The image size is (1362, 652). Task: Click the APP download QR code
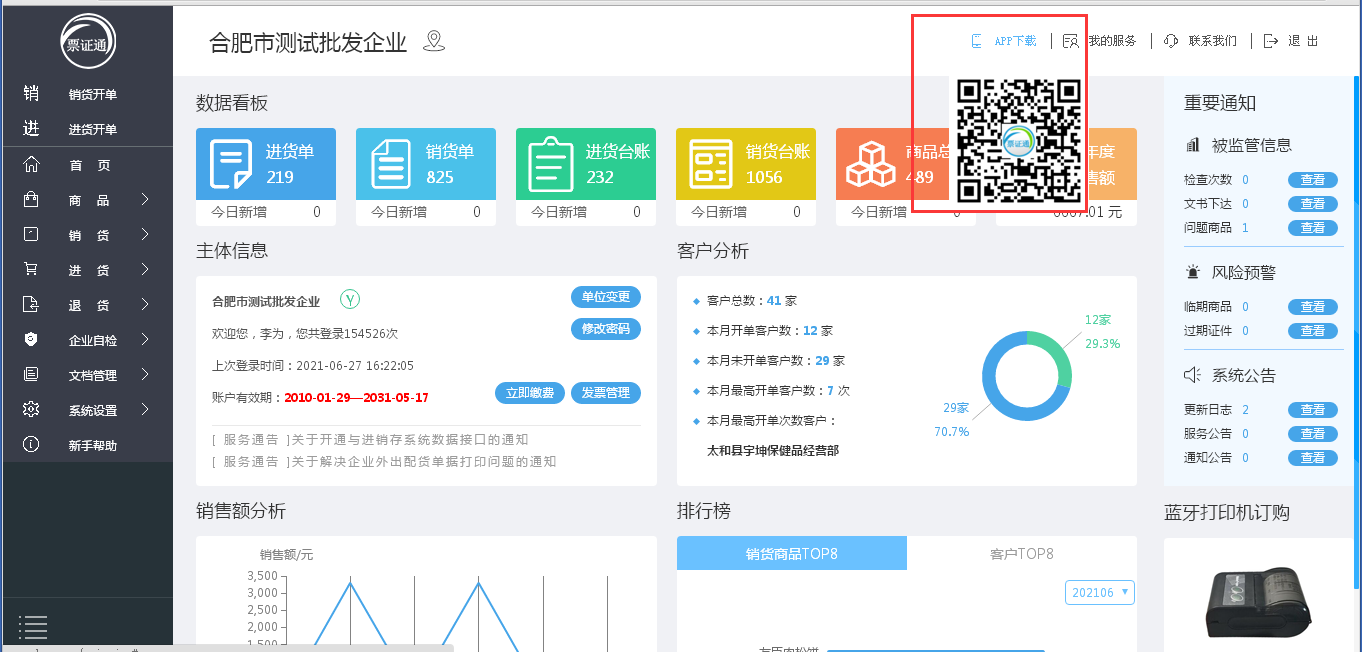pos(1019,141)
